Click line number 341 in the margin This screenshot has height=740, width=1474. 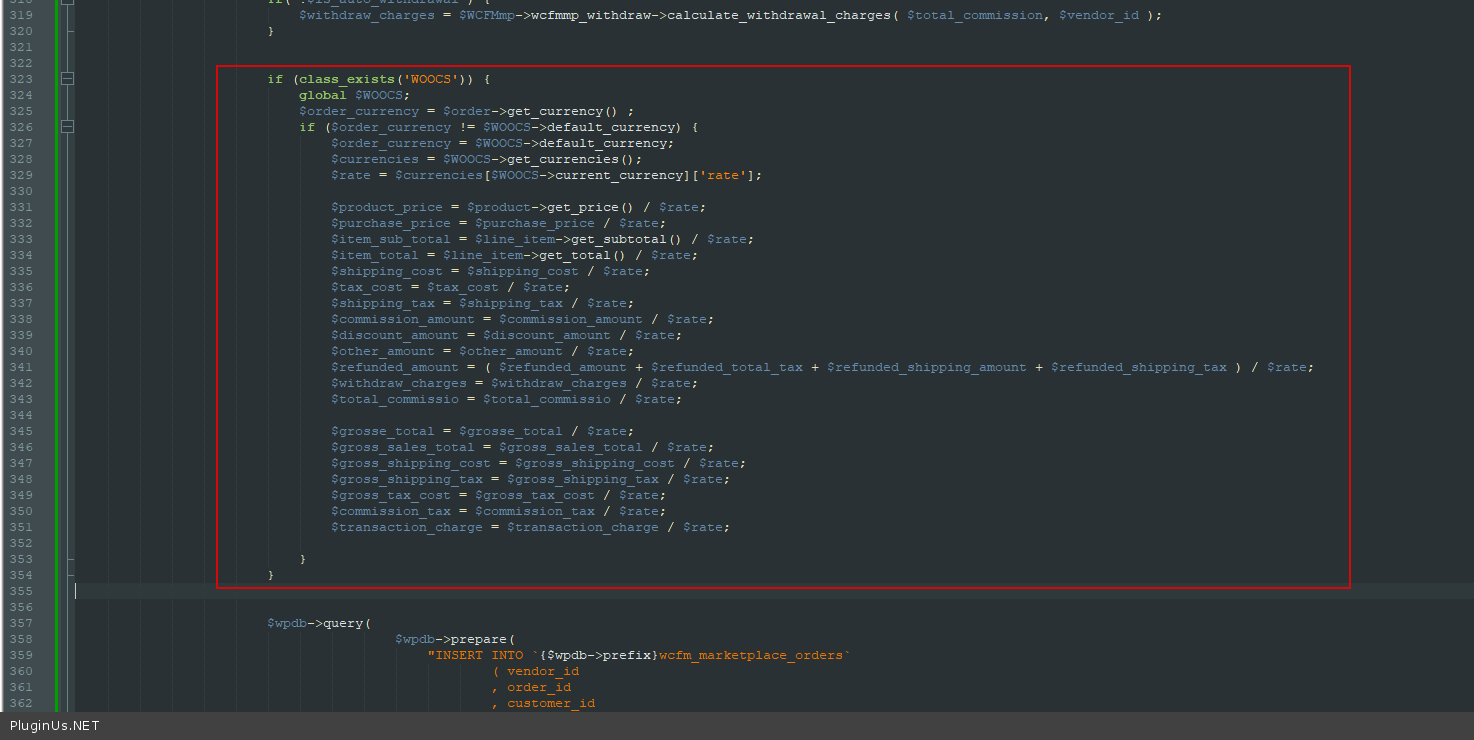click(20, 367)
